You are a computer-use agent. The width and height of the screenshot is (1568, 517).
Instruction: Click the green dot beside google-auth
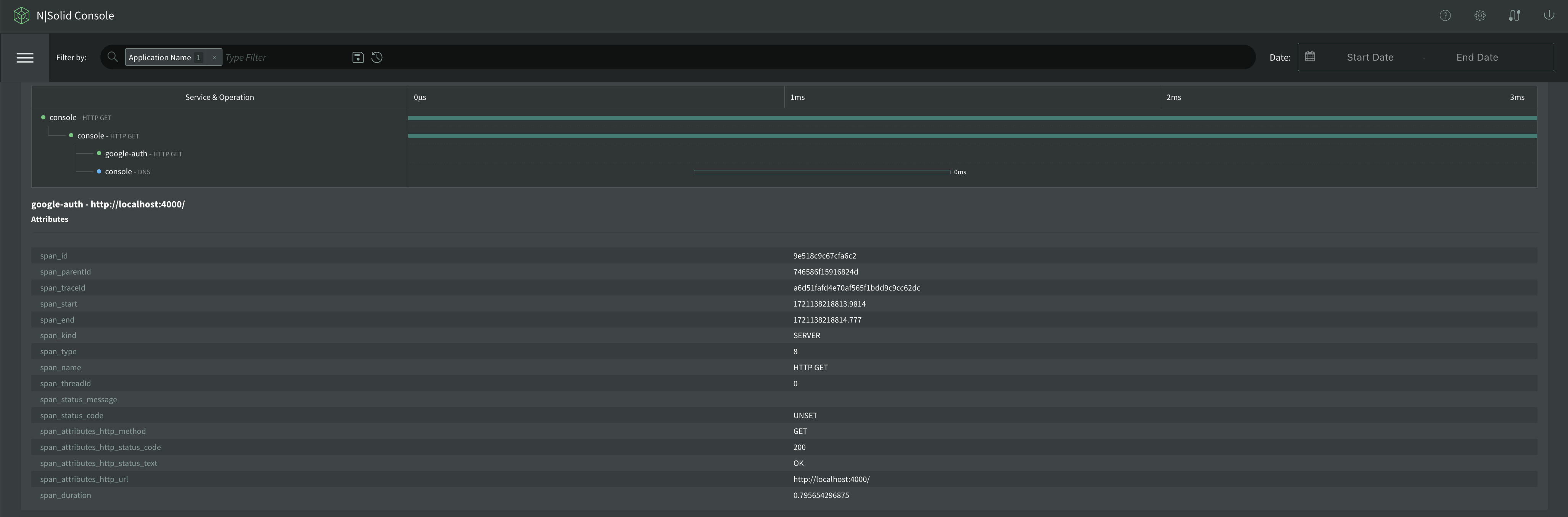(98, 153)
